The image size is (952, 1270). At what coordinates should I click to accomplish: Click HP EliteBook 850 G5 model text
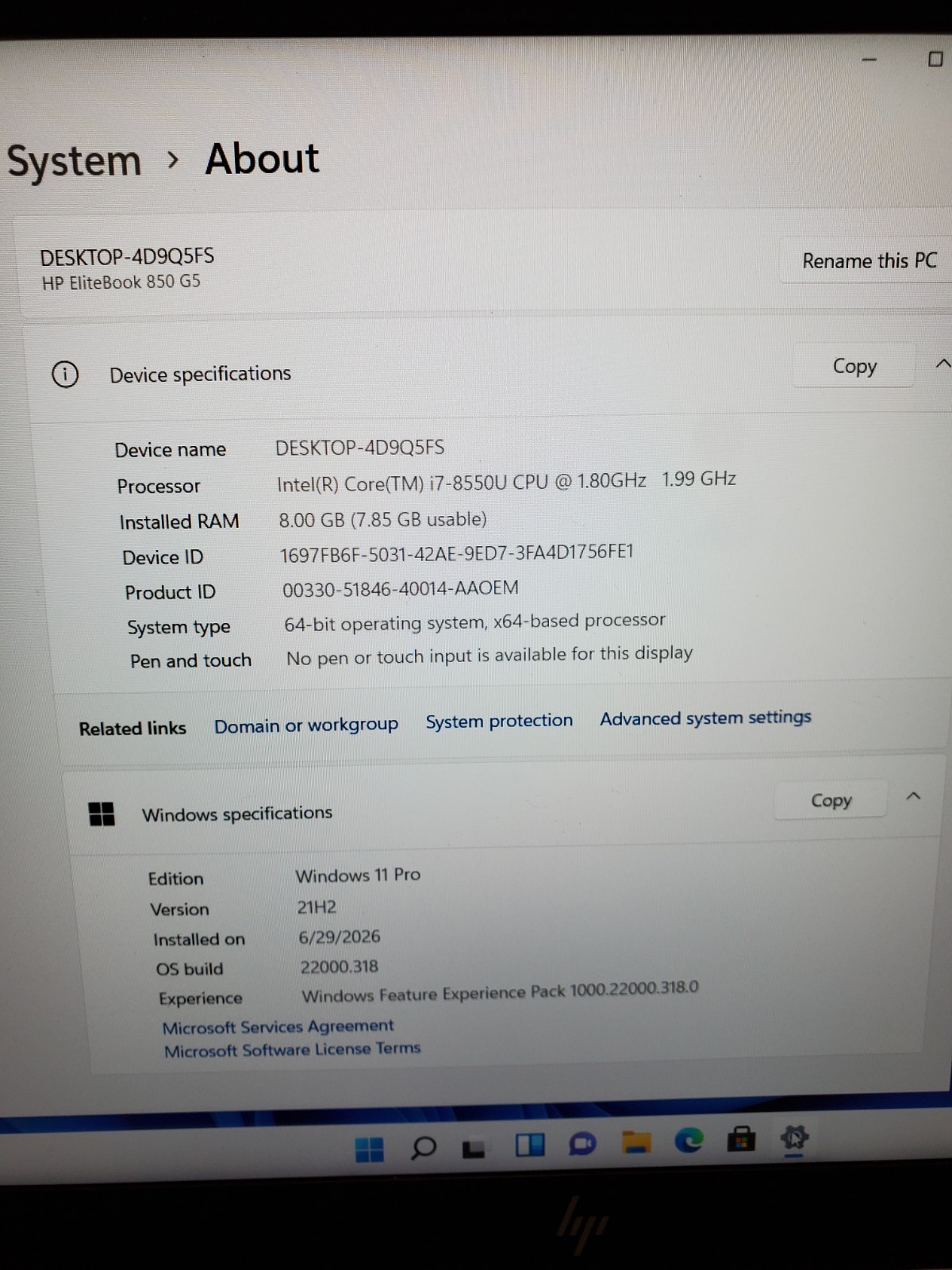[x=121, y=282]
